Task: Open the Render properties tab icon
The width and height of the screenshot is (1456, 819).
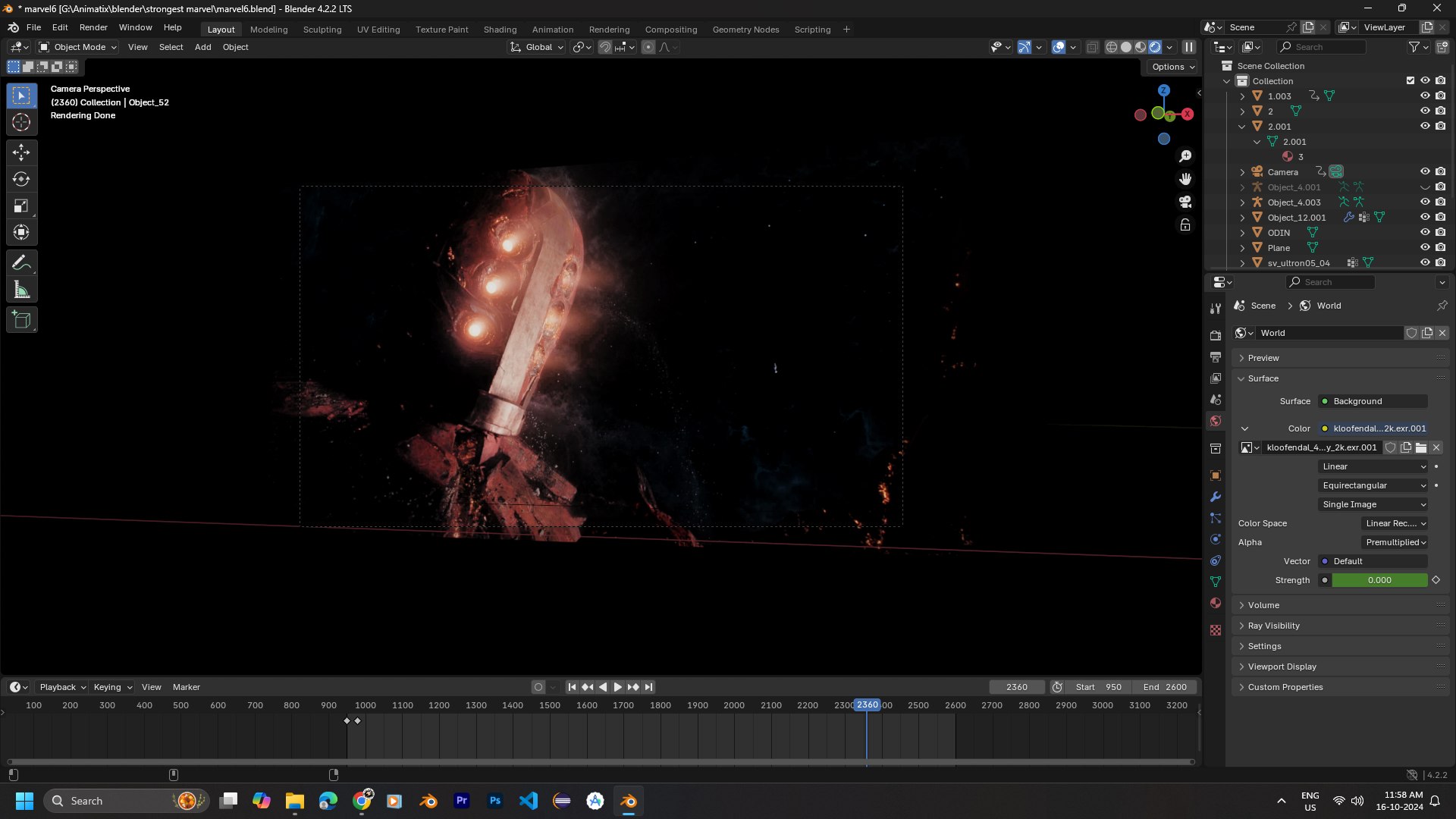Action: point(1216,335)
